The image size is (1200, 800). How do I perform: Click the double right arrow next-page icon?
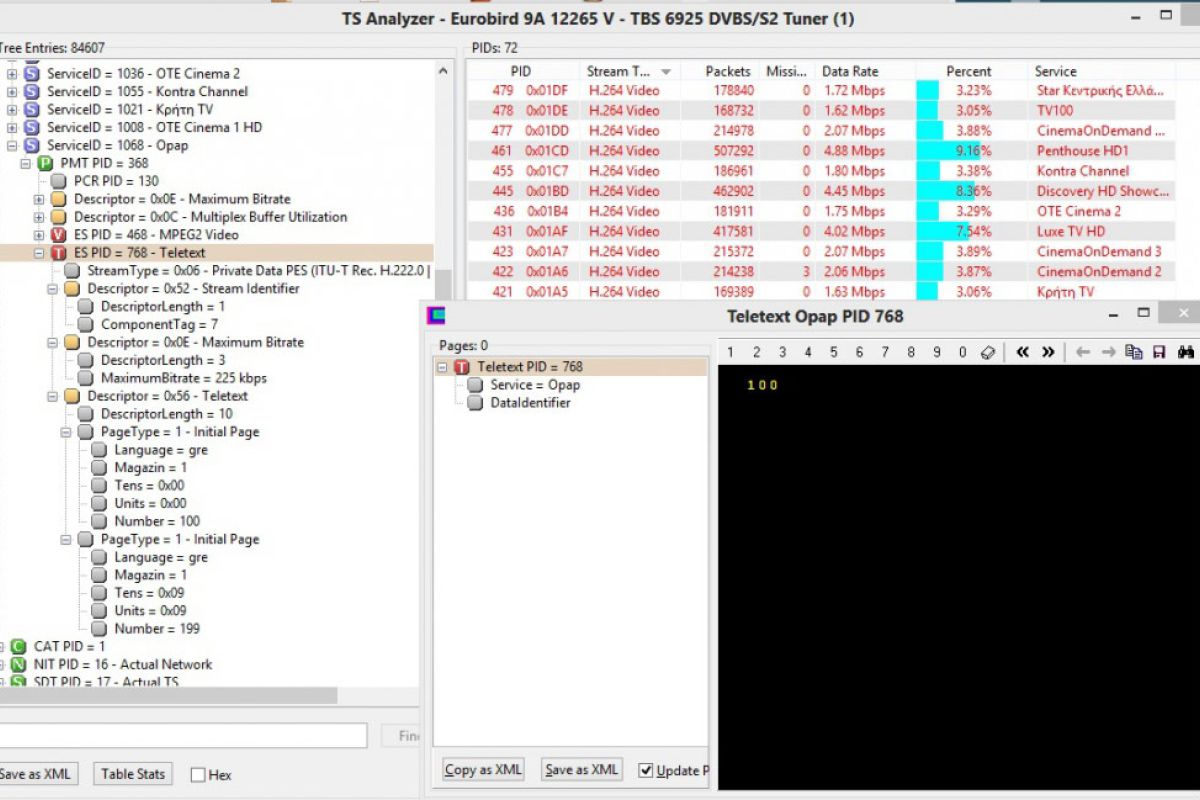tap(1048, 352)
